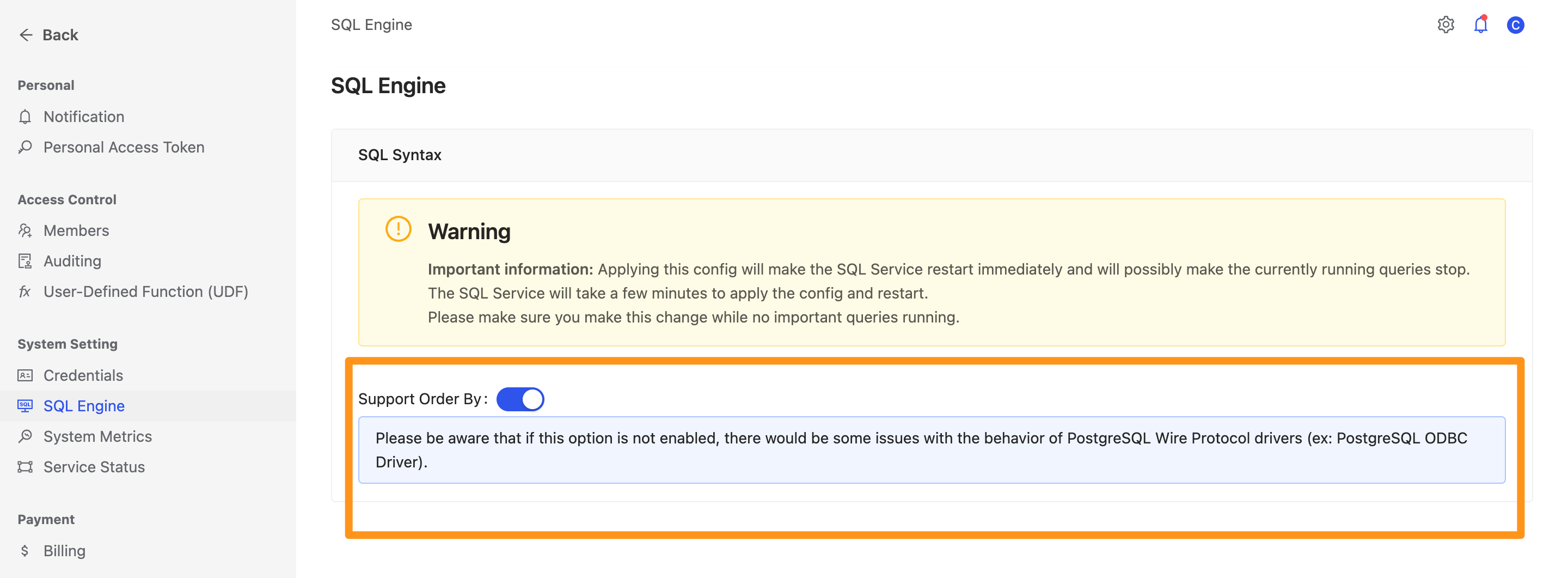Image resolution: width=1568 pixels, height=578 pixels.
Task: Select SQL Engine in sidebar
Action: pos(84,406)
